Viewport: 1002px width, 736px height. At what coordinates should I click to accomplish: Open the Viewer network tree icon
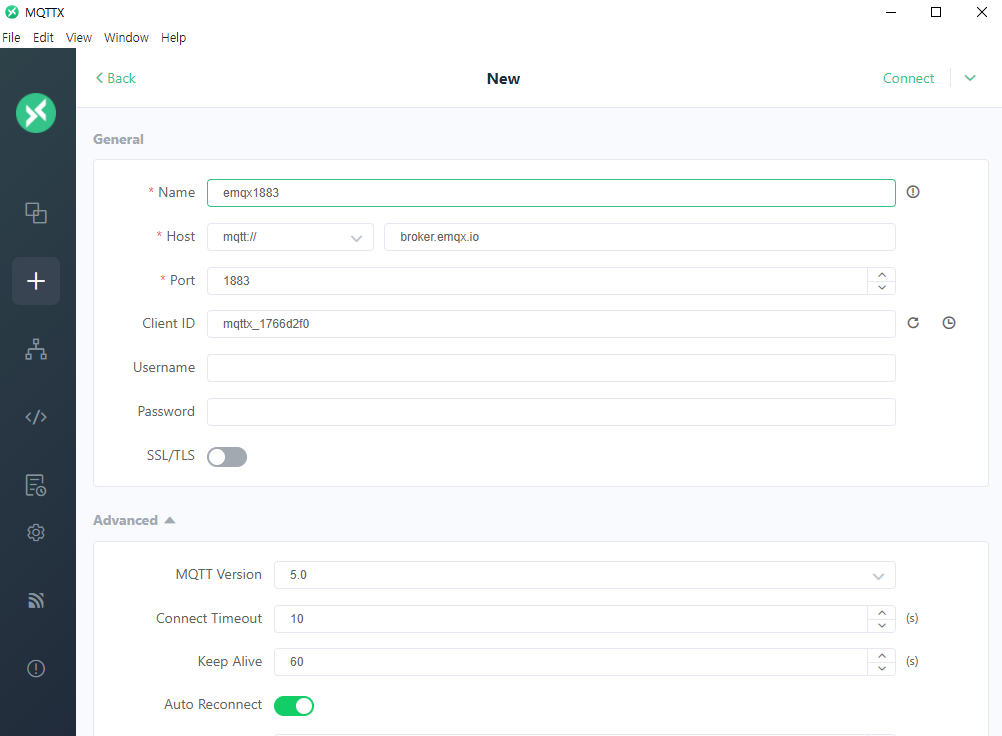(x=36, y=349)
